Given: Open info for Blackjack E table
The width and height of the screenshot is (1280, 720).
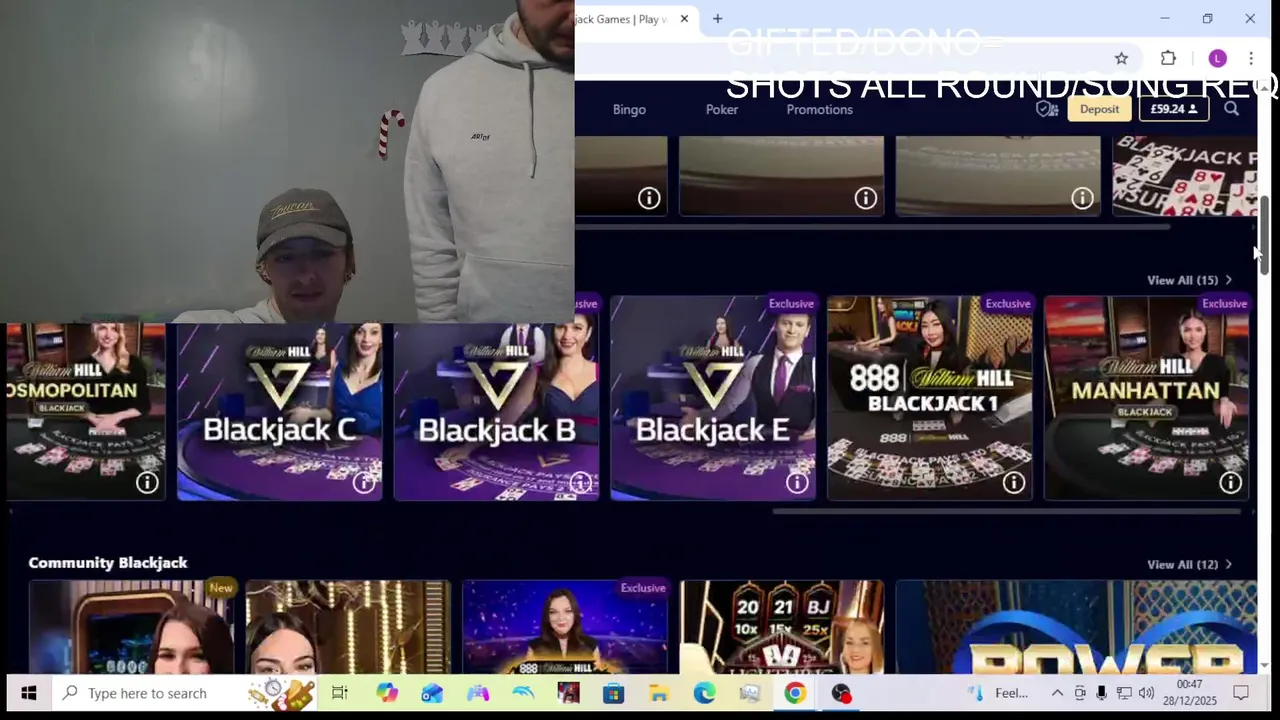Looking at the screenshot, I should (797, 483).
